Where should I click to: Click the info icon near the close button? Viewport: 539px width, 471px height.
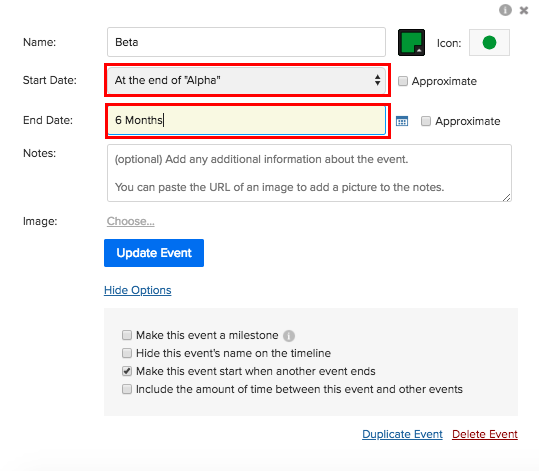coord(505,10)
